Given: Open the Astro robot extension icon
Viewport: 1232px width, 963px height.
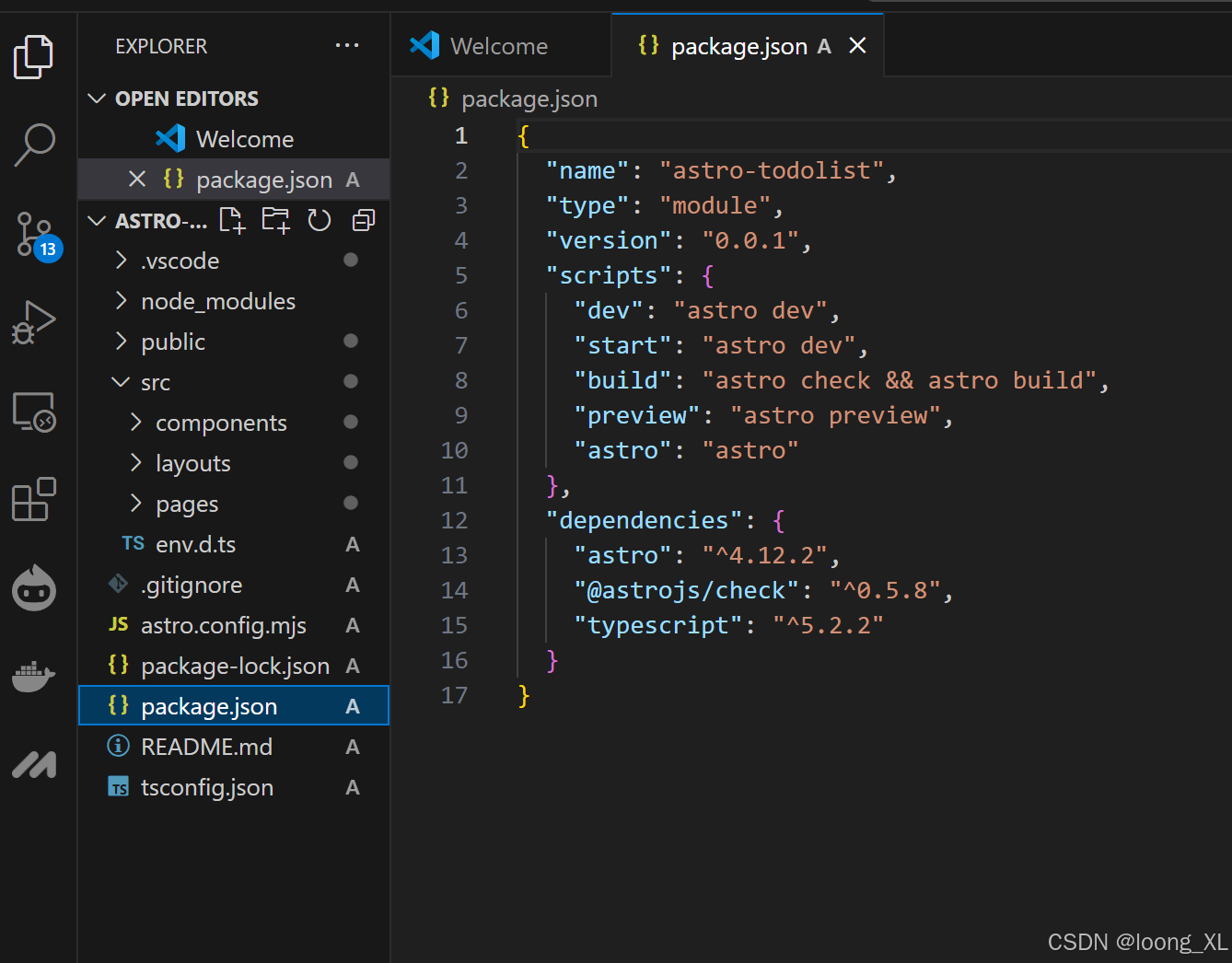Looking at the screenshot, I should click(34, 588).
